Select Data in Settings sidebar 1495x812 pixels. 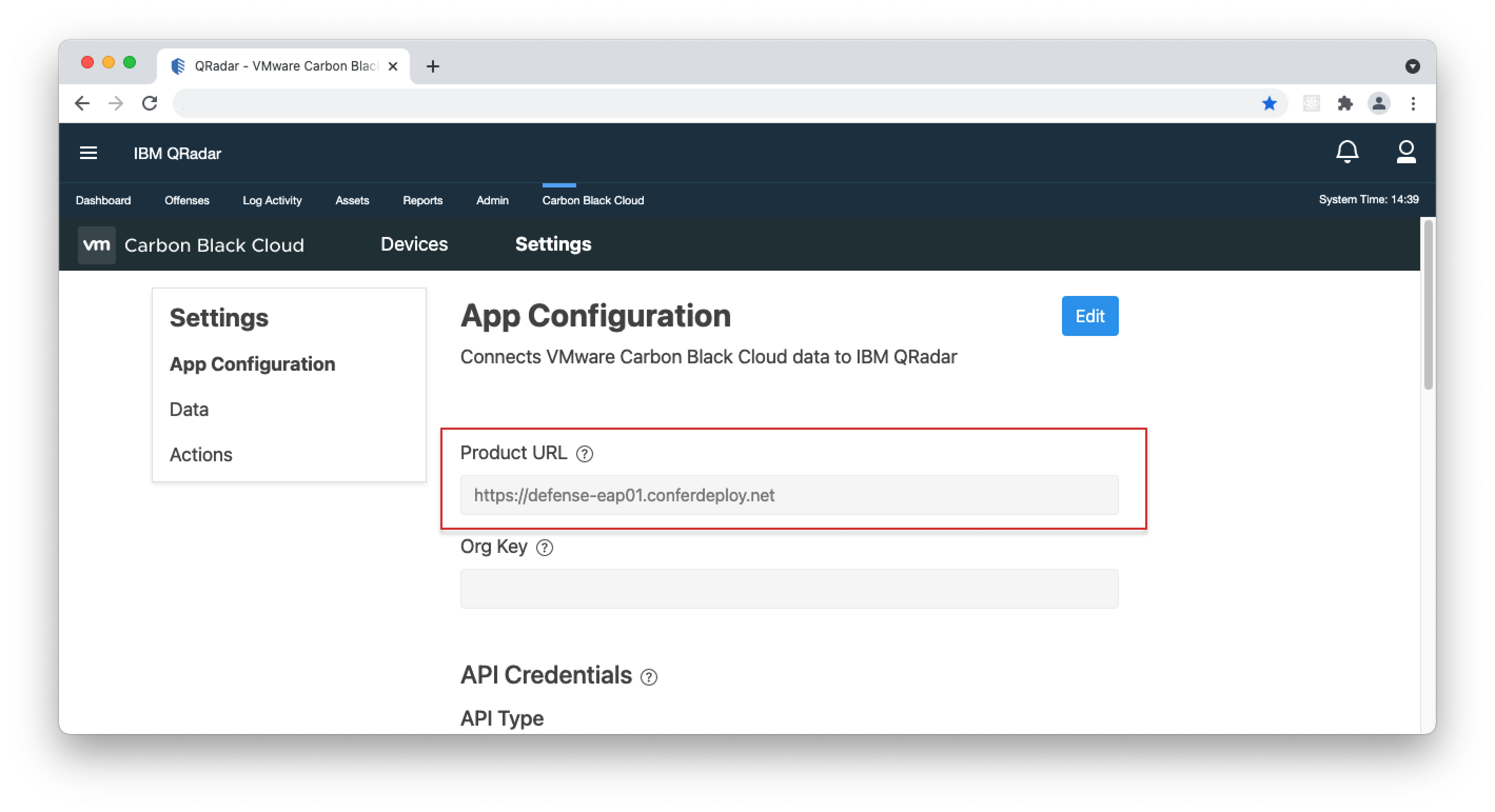189,410
